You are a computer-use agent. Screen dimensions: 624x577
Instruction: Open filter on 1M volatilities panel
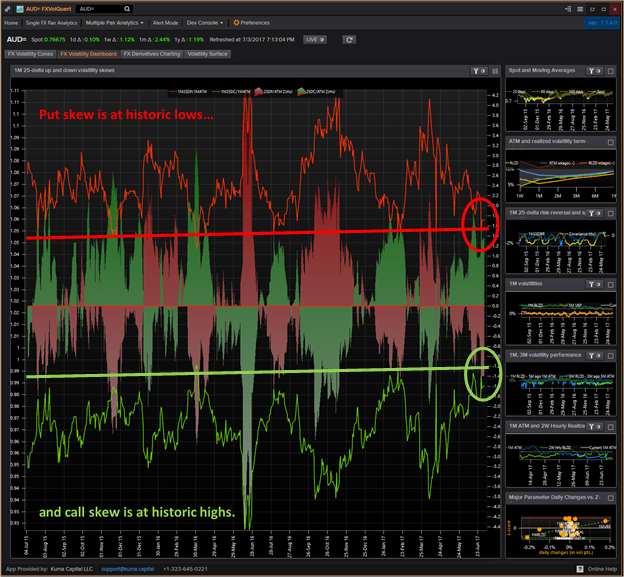[594, 284]
